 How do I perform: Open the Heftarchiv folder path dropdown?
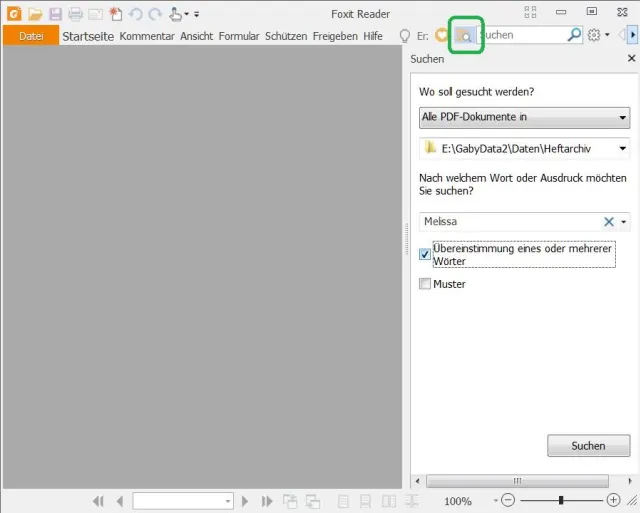524,149
